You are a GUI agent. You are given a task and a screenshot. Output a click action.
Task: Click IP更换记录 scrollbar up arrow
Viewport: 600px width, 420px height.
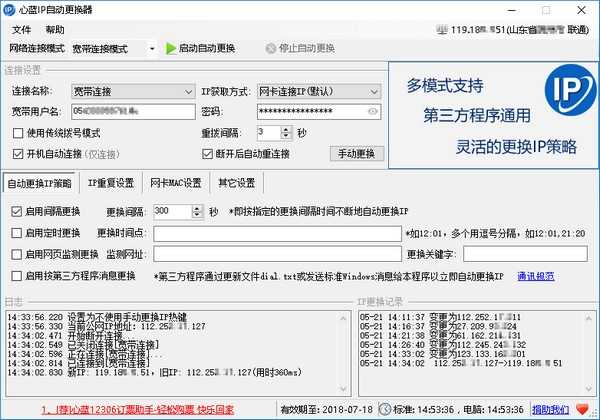pos(589,318)
